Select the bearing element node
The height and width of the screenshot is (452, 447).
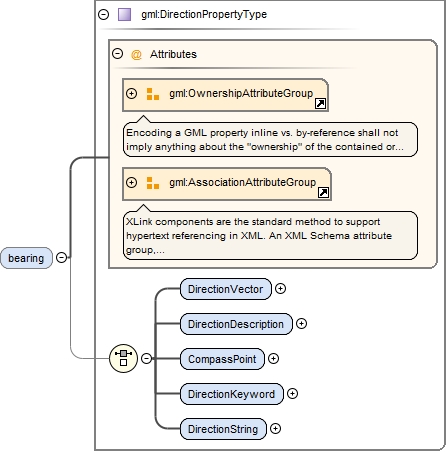pyautogui.click(x=26, y=258)
